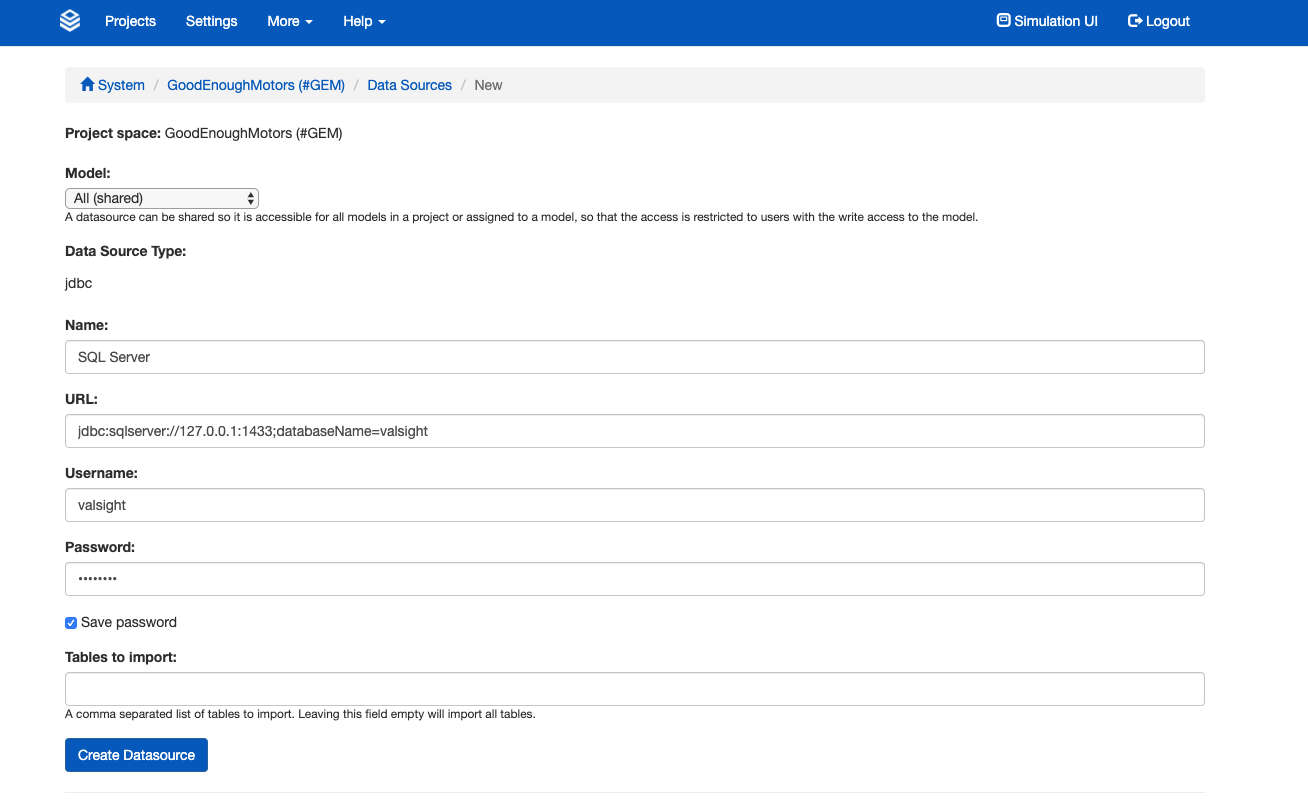Viewport: 1308px width, 802px height.
Task: Focus the Name field containing SQL Server
Action: tap(634, 357)
